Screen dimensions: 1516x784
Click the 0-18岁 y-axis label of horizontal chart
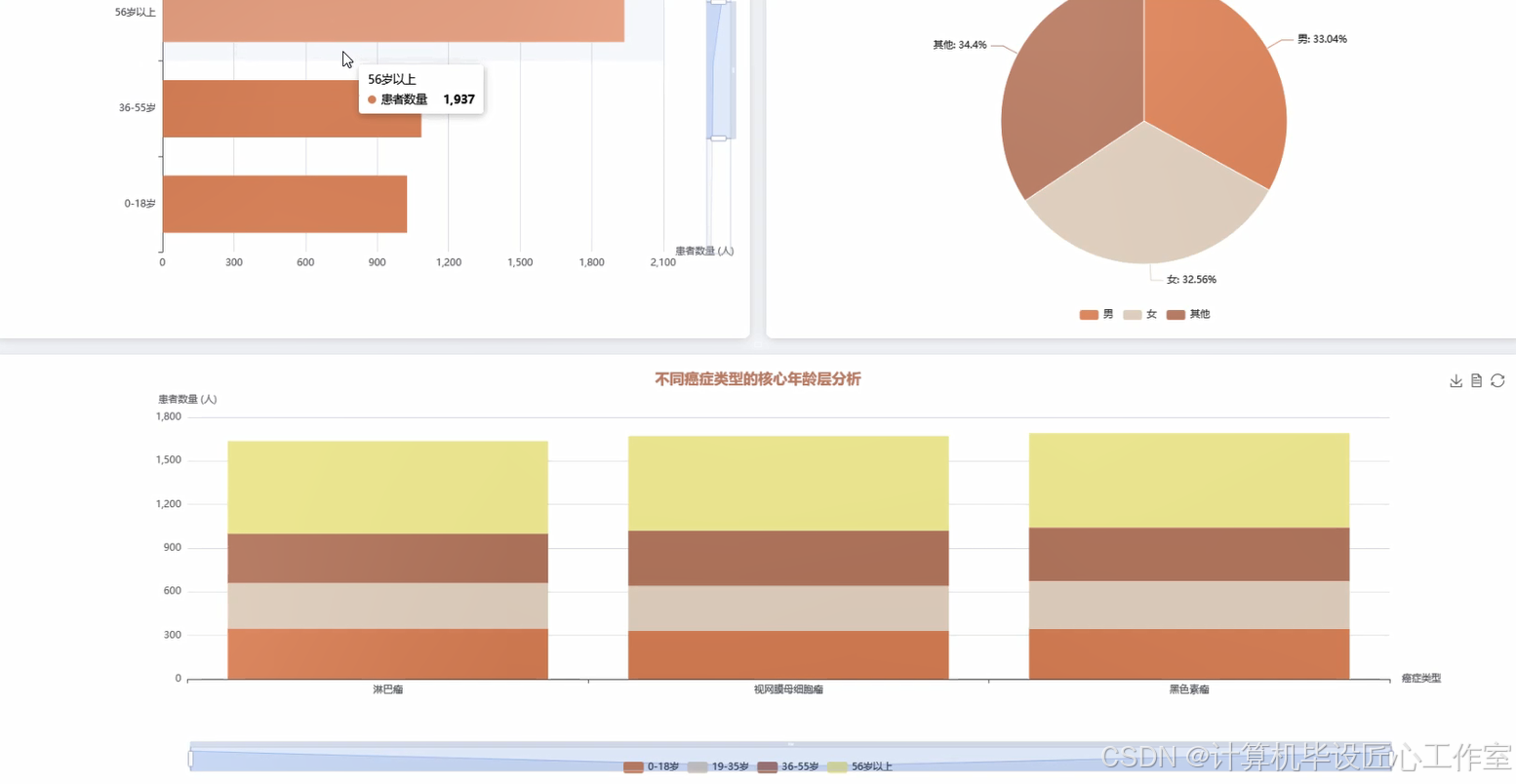(140, 204)
